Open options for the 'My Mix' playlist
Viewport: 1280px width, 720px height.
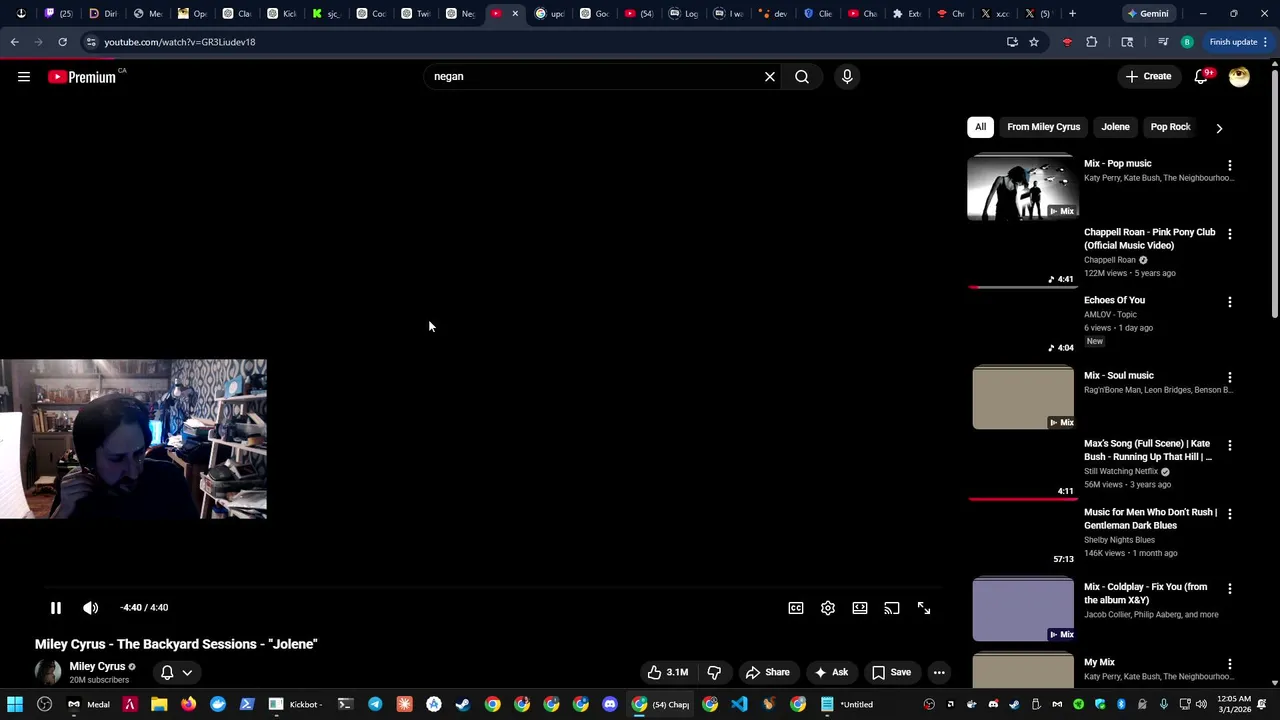tap(1230, 664)
